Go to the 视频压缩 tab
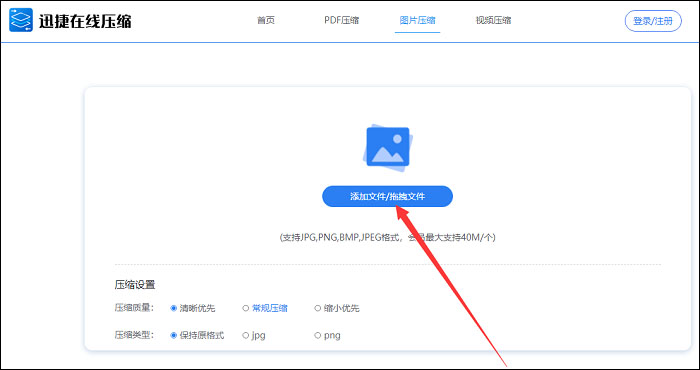700x370 pixels. (493, 21)
